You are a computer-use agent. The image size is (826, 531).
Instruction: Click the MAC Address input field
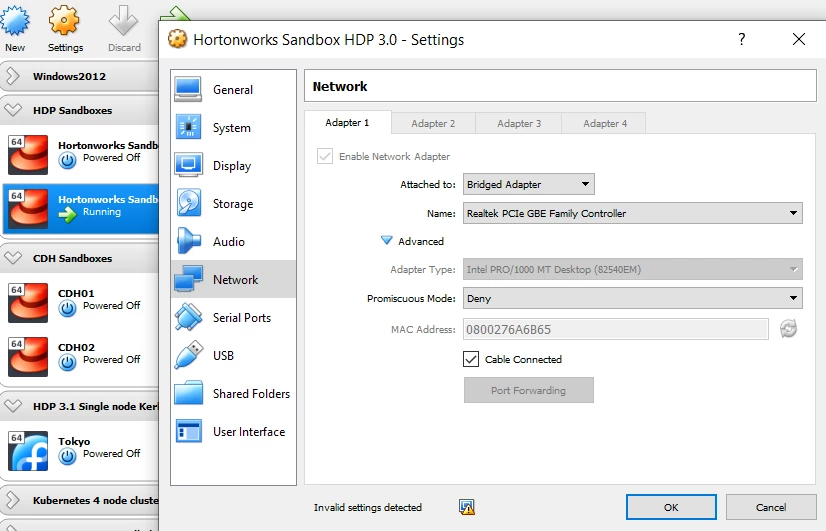click(x=615, y=329)
